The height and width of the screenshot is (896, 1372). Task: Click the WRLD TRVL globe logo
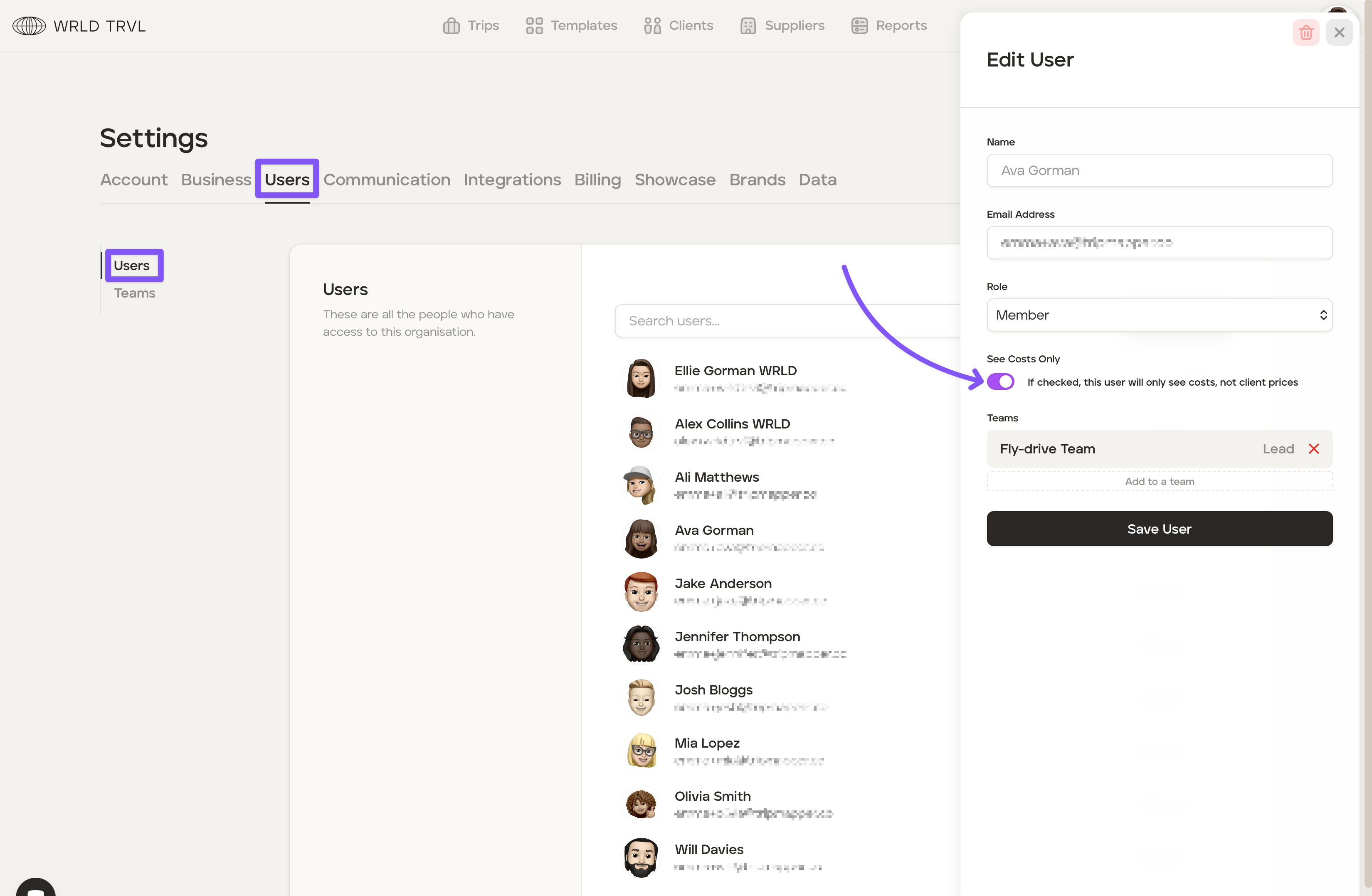pos(29,26)
